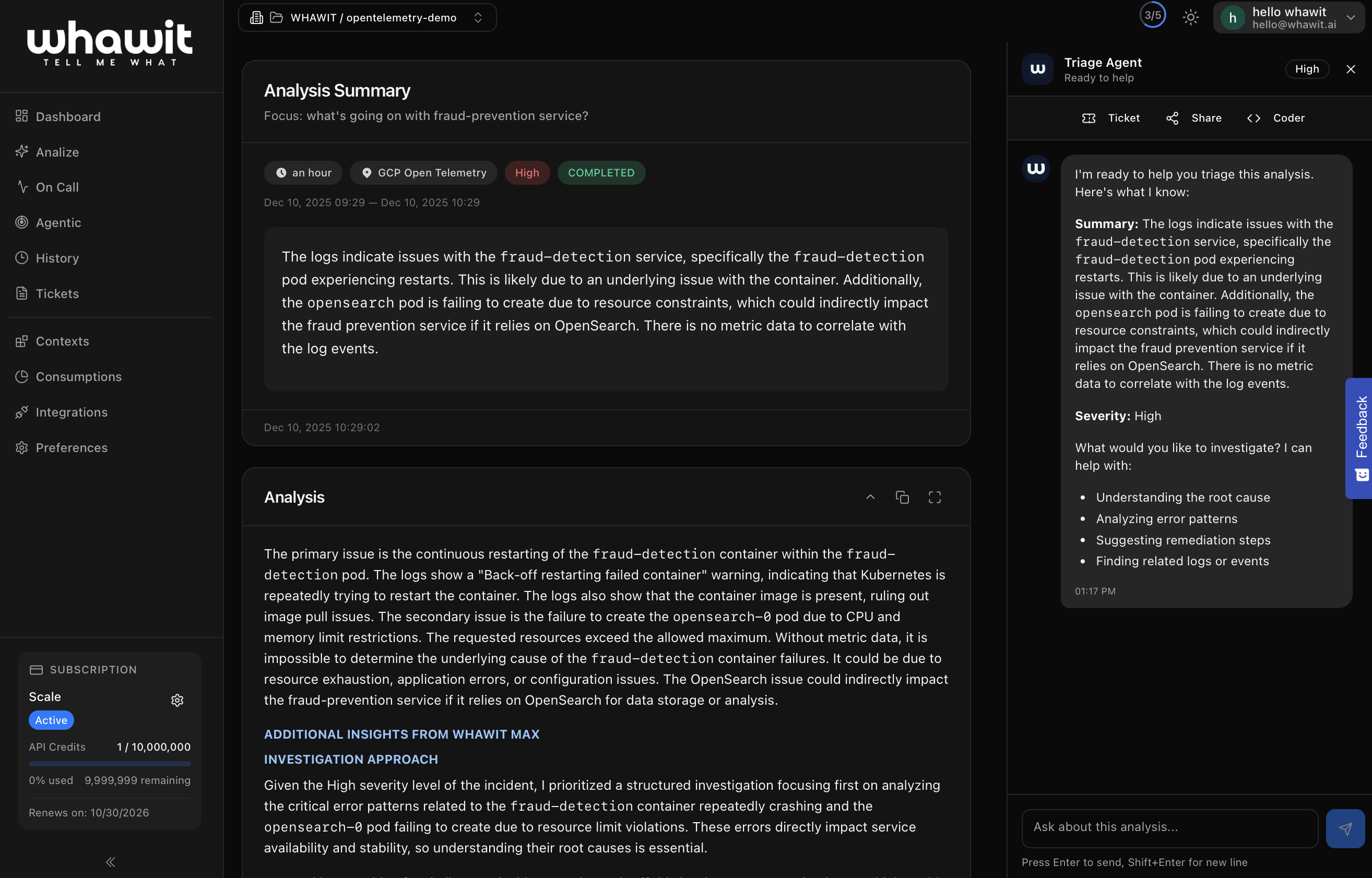Open the Scale subscription settings gear
Image resolution: width=1372 pixels, height=878 pixels.
[x=178, y=700]
